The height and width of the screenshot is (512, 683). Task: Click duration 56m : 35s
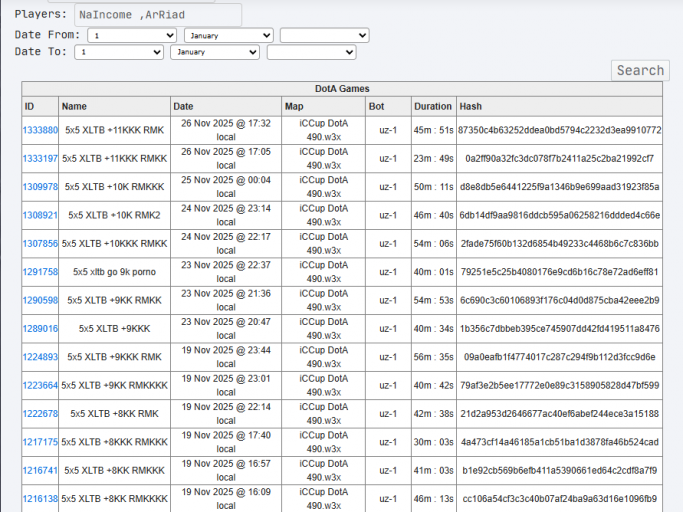(x=433, y=356)
